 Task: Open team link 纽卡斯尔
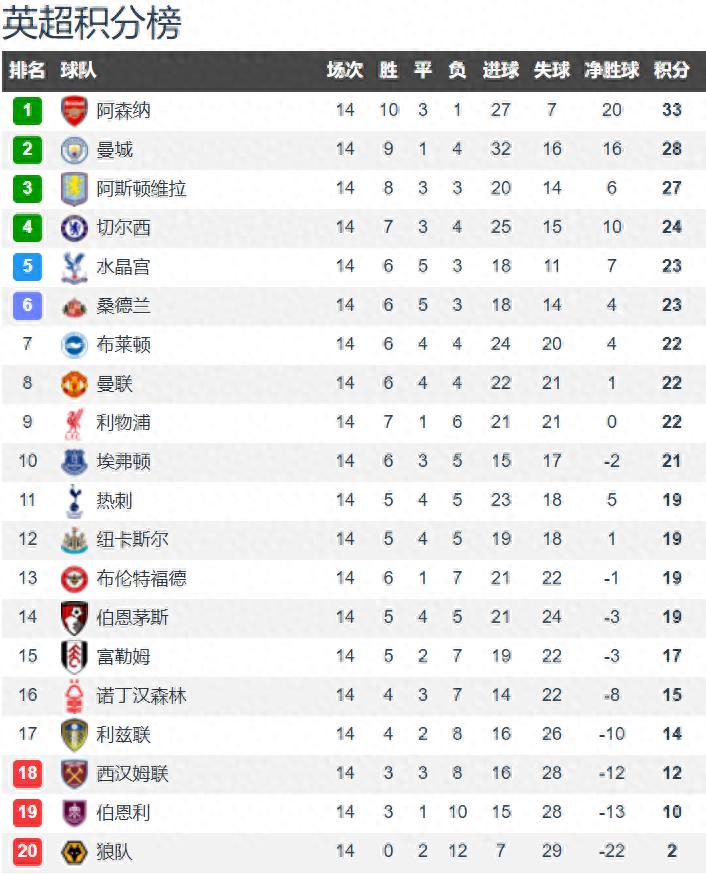pos(133,539)
